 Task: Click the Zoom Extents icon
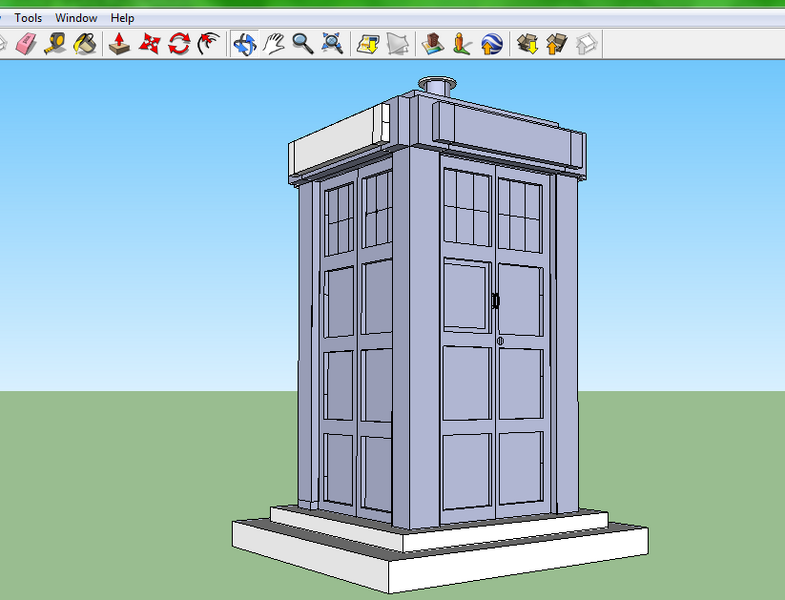332,44
